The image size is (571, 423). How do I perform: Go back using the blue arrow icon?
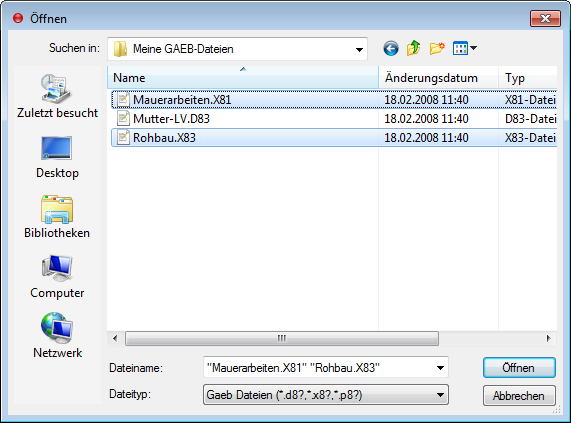tap(391, 48)
